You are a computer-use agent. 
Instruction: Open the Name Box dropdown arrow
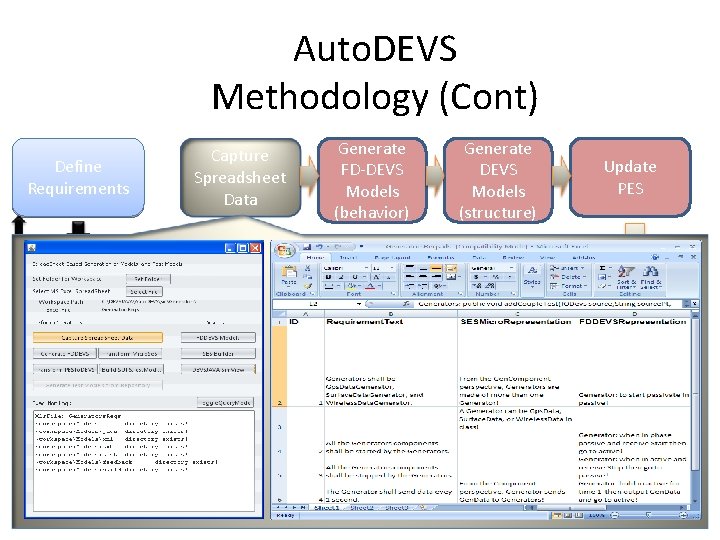point(359,304)
